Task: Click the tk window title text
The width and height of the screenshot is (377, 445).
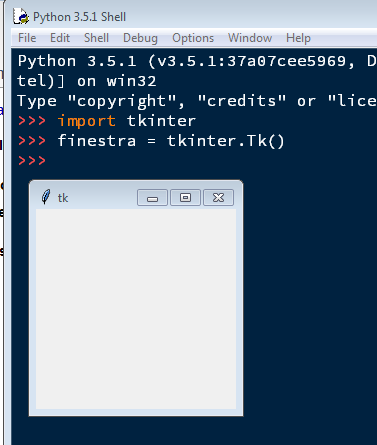Action: coord(63,198)
